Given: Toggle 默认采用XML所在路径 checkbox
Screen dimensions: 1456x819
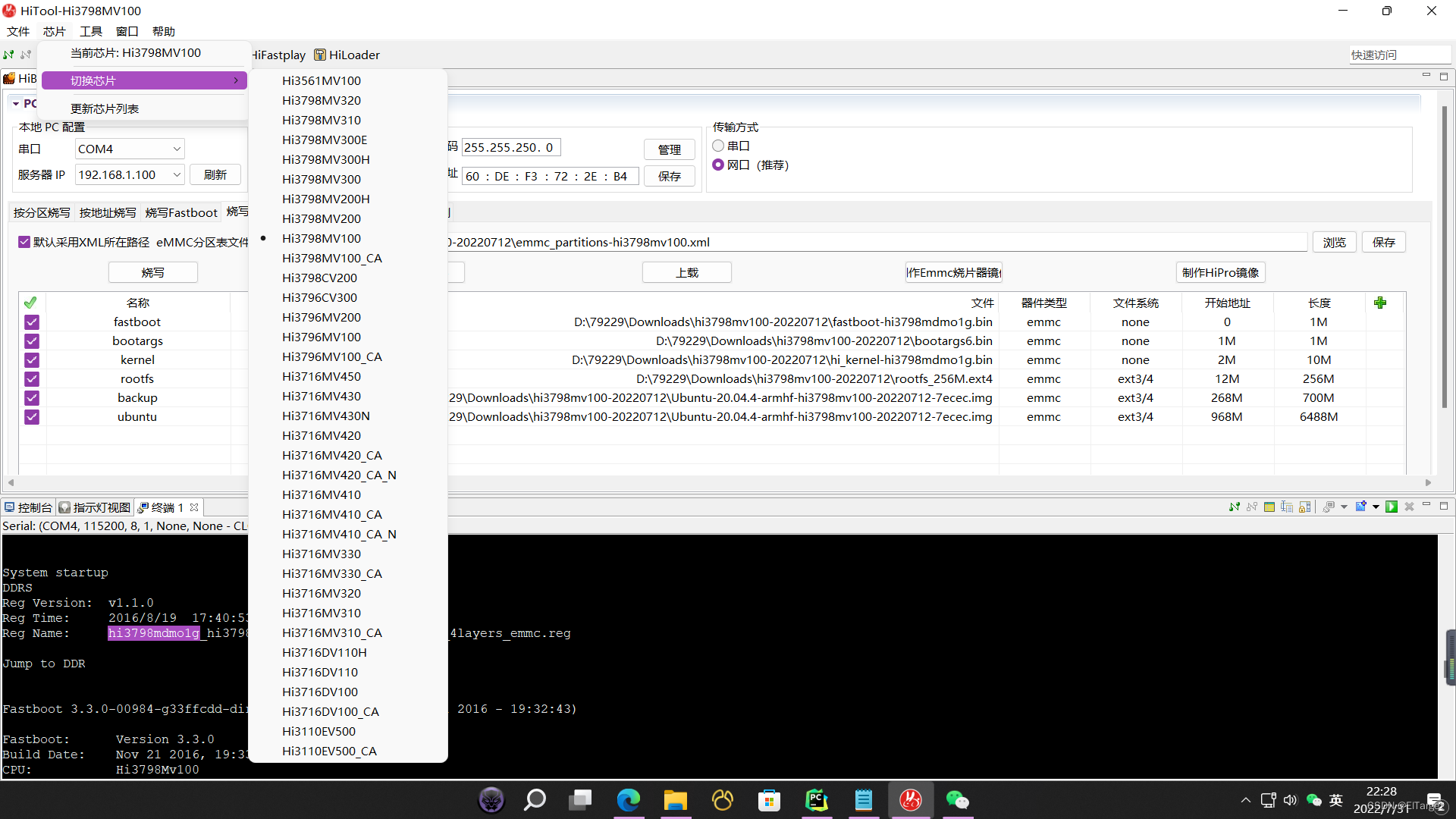Looking at the screenshot, I should pyautogui.click(x=24, y=242).
